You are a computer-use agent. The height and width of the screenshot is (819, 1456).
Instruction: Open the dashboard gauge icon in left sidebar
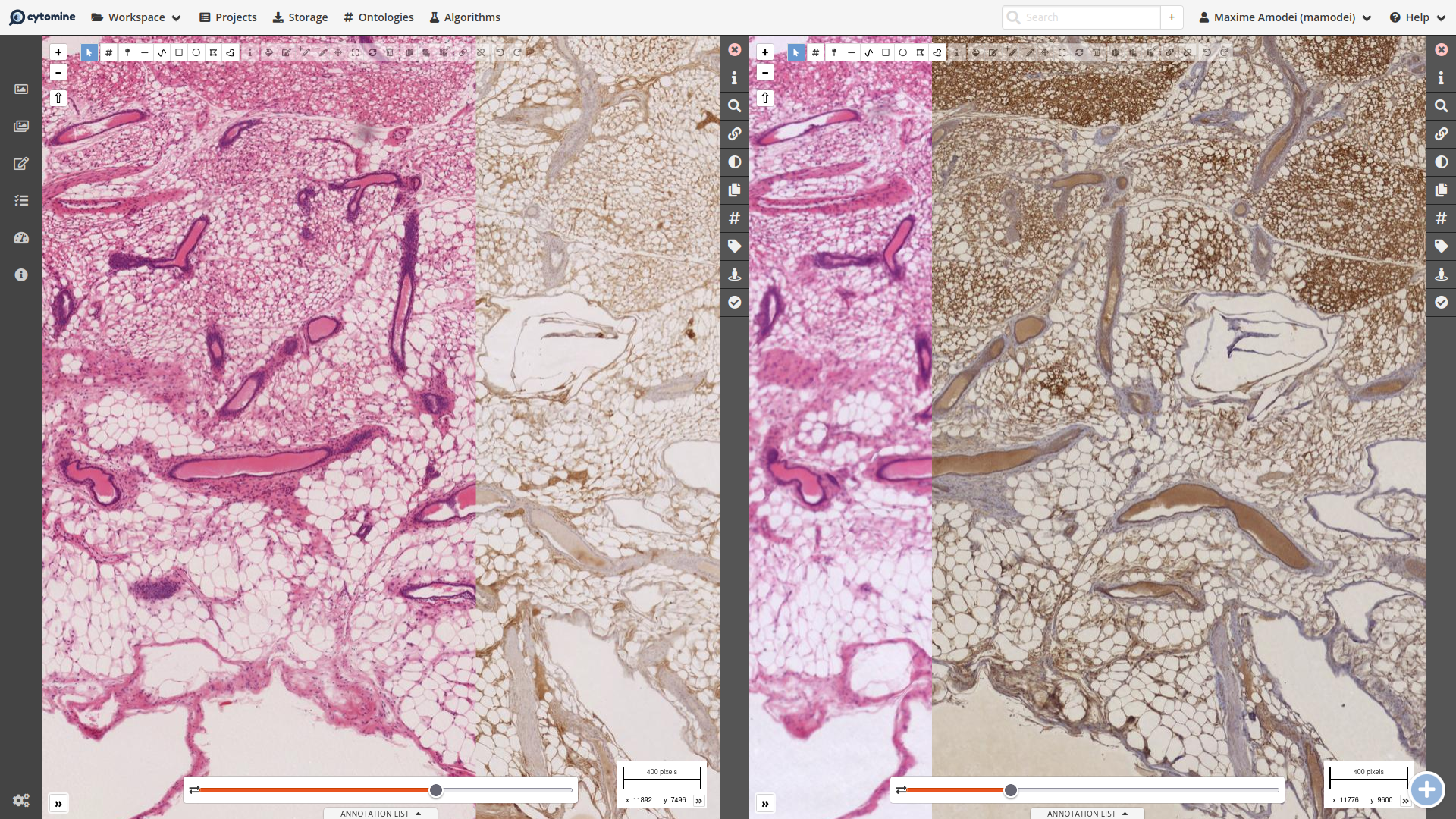[21, 238]
